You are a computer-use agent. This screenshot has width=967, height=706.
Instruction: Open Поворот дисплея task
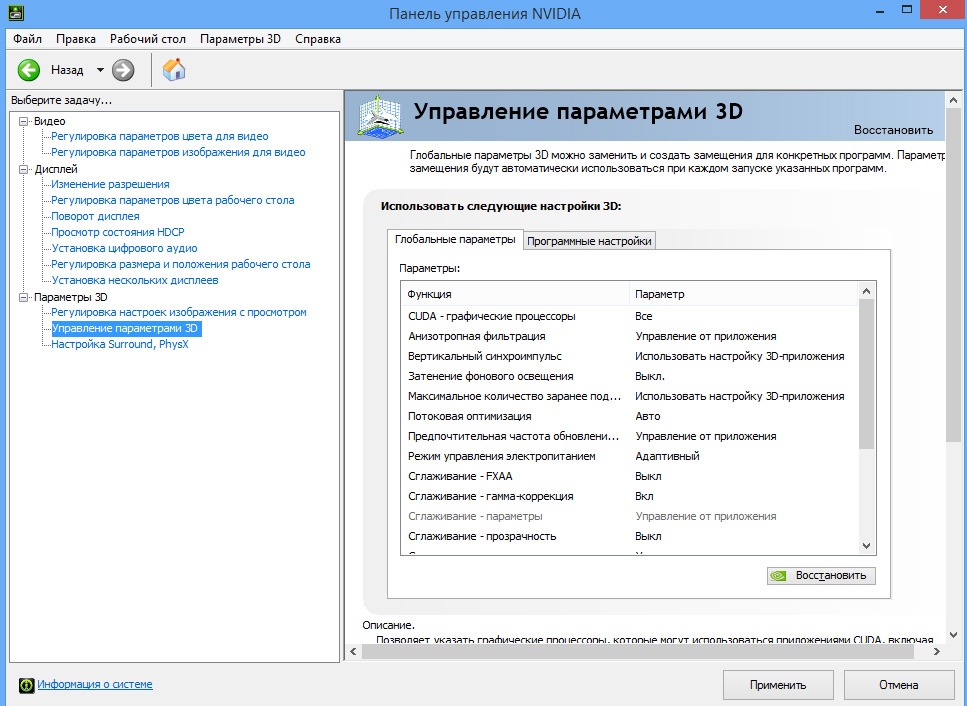tap(96, 216)
